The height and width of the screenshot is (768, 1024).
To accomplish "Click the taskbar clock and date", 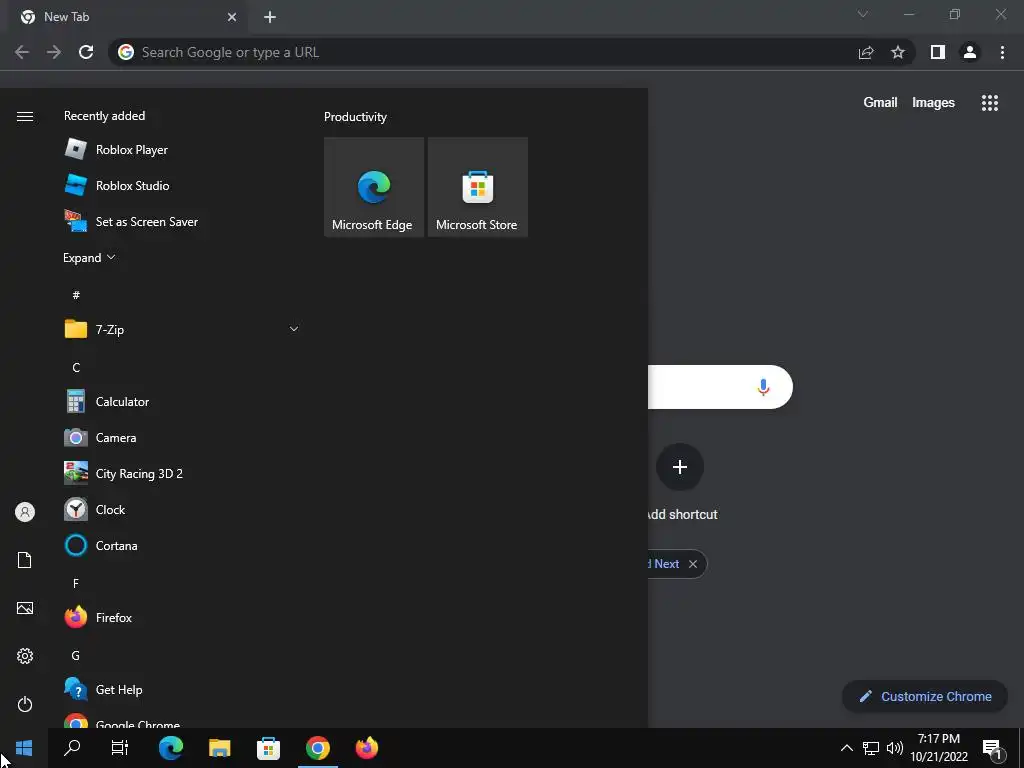I will 938,748.
